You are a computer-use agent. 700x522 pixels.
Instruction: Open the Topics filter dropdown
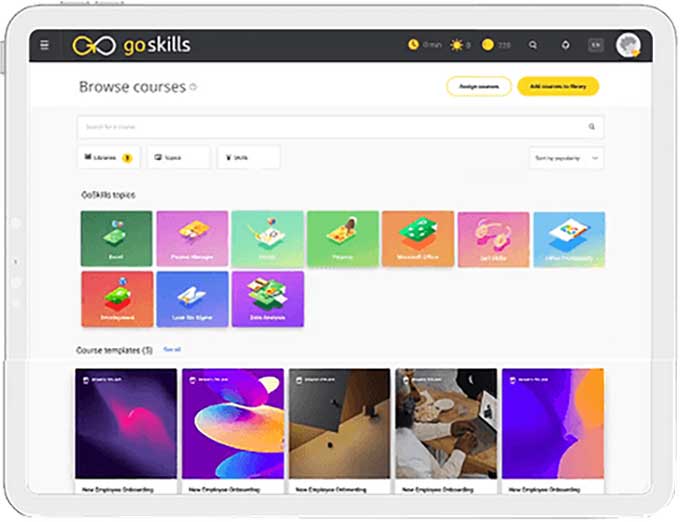point(179,157)
